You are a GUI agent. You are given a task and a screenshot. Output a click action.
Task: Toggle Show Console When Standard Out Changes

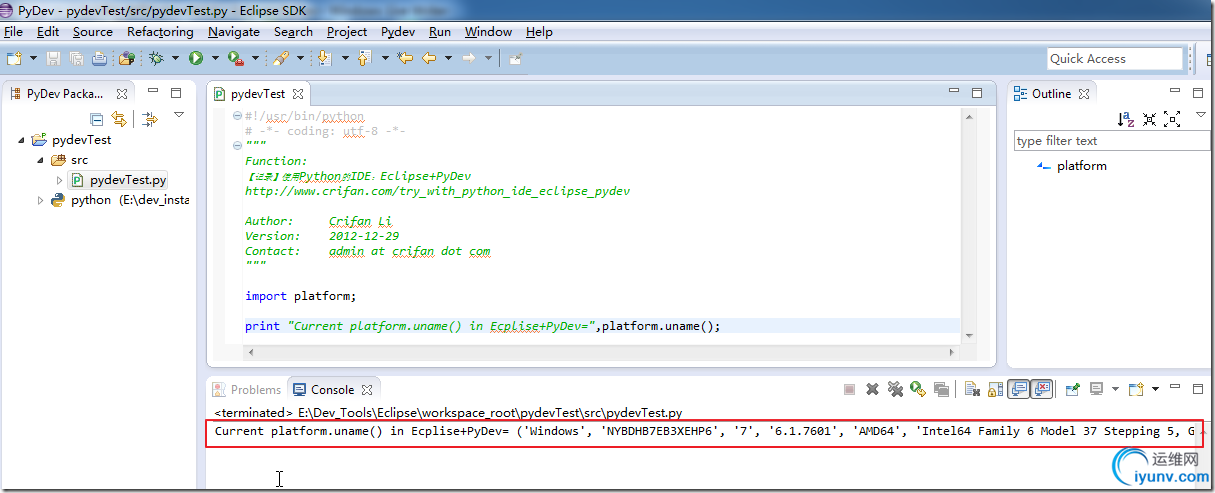coord(1019,389)
